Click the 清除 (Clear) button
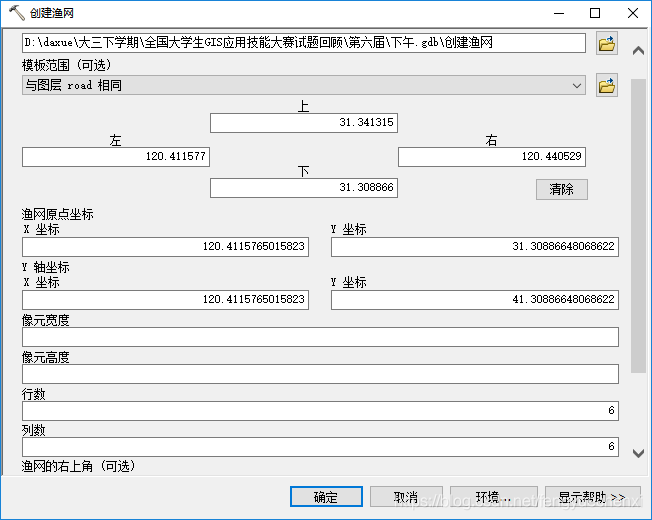652x520 pixels. click(562, 190)
